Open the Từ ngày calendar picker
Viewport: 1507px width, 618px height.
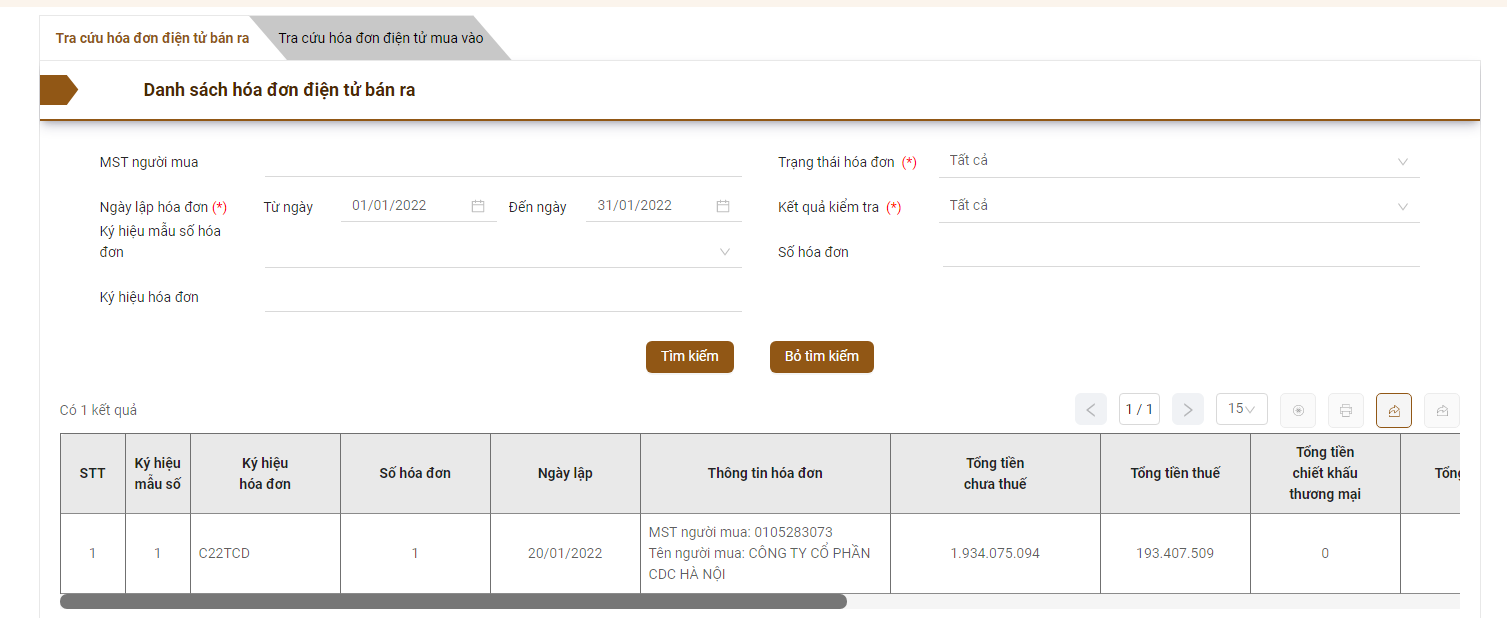[478, 206]
